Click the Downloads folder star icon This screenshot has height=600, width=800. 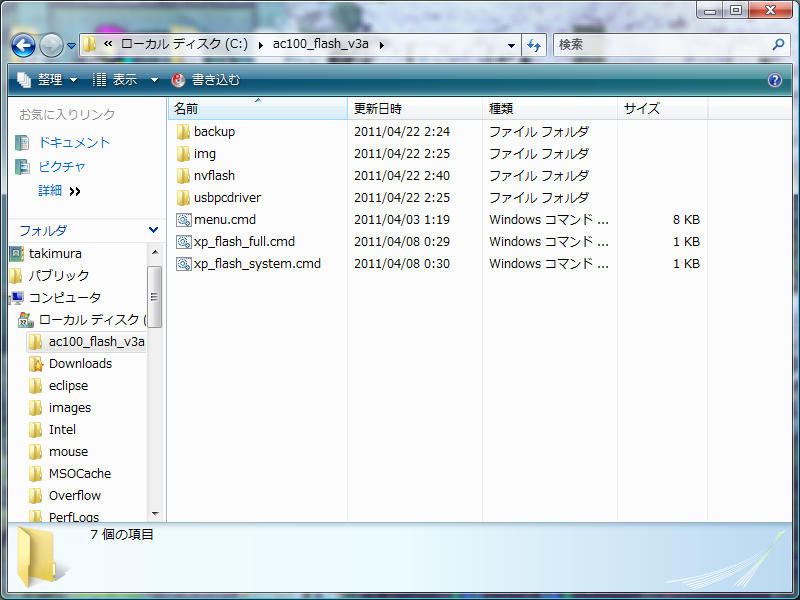[x=36, y=364]
